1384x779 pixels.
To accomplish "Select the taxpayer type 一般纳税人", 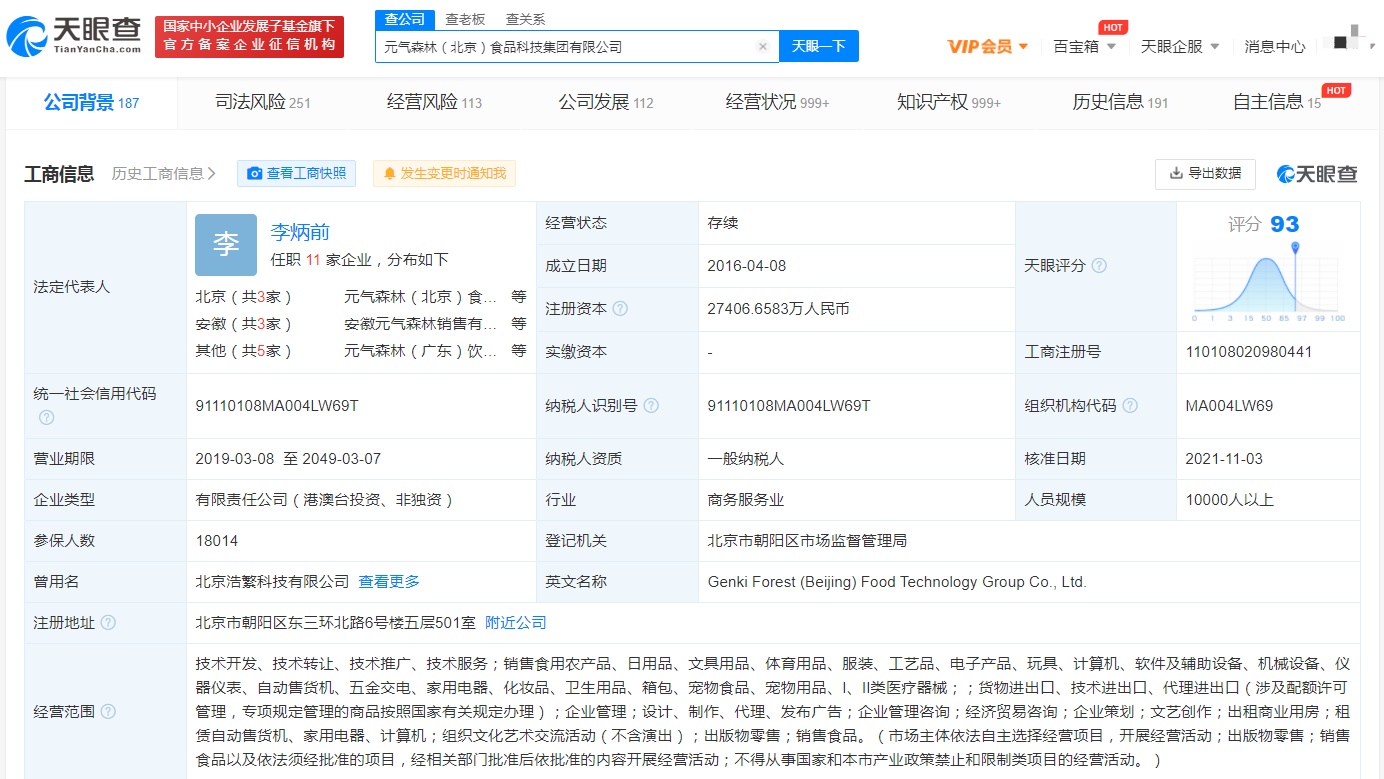I will 745,459.
